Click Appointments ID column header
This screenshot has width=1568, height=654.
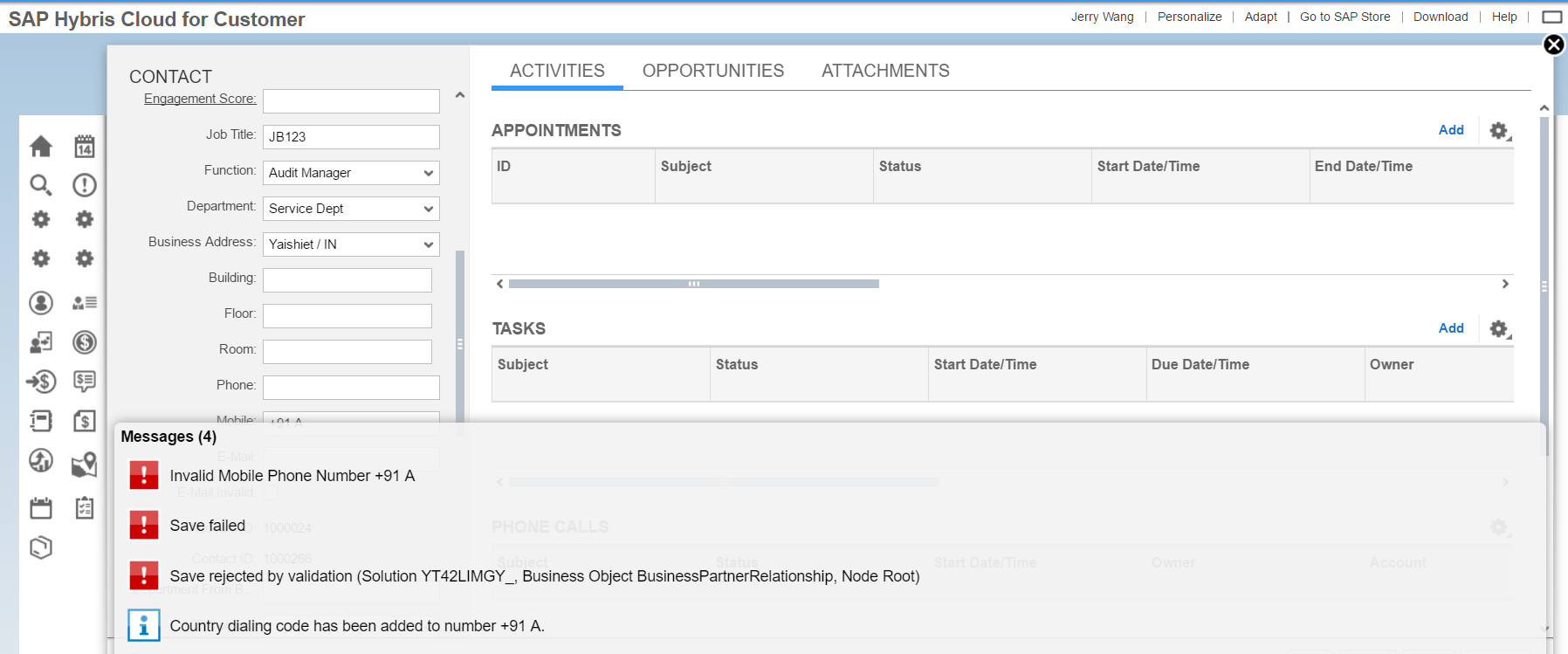[574, 176]
